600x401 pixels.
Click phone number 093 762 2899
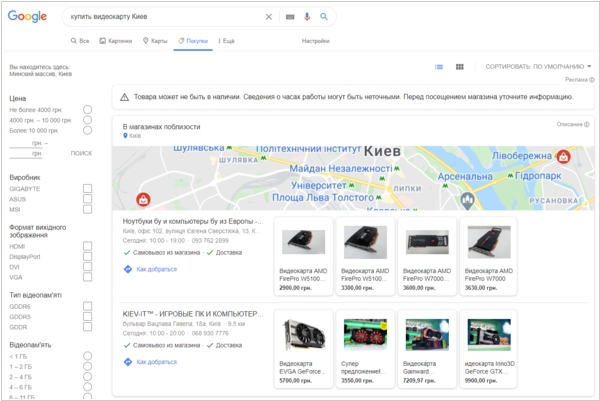210,241
